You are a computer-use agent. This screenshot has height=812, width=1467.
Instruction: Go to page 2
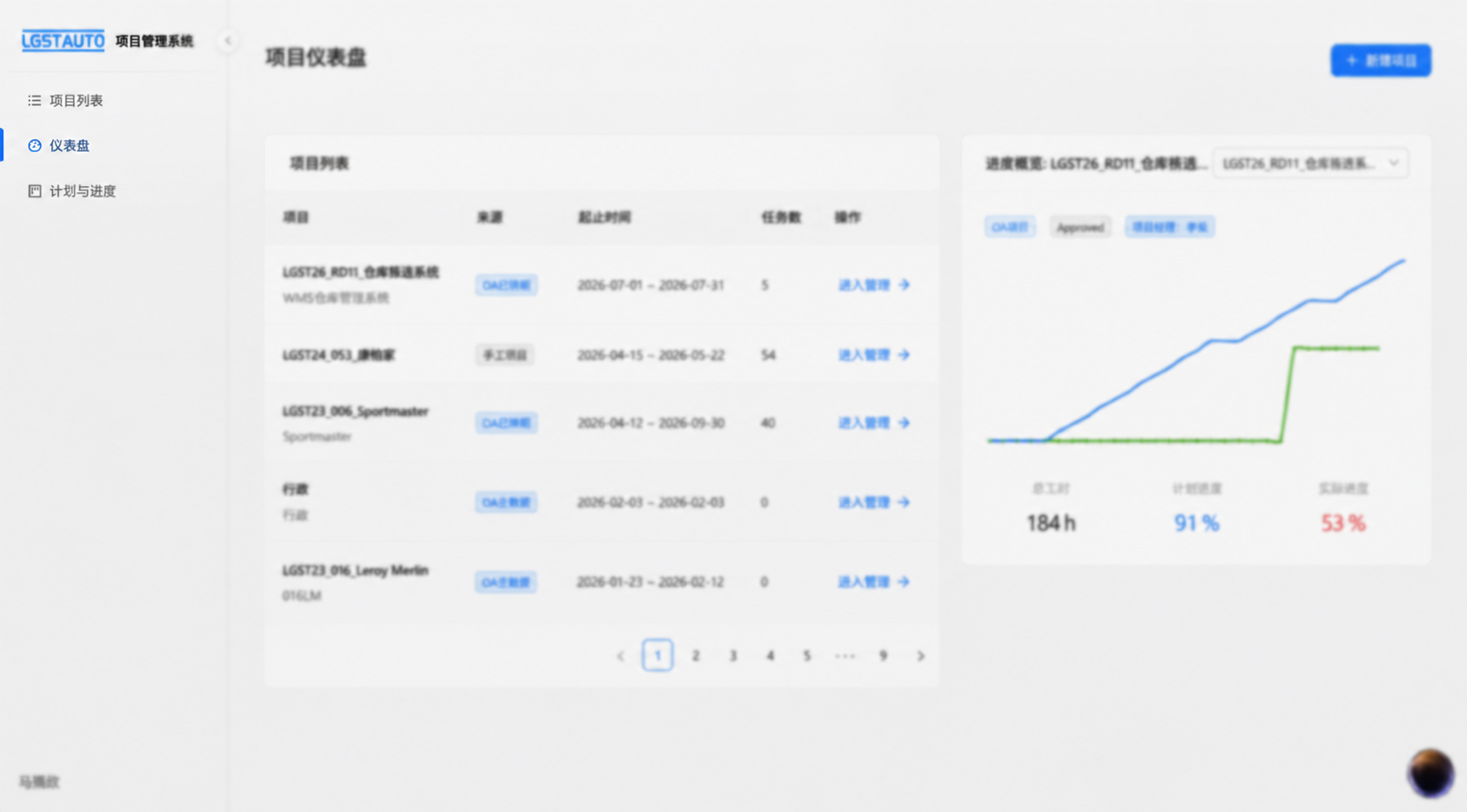pyautogui.click(x=696, y=655)
